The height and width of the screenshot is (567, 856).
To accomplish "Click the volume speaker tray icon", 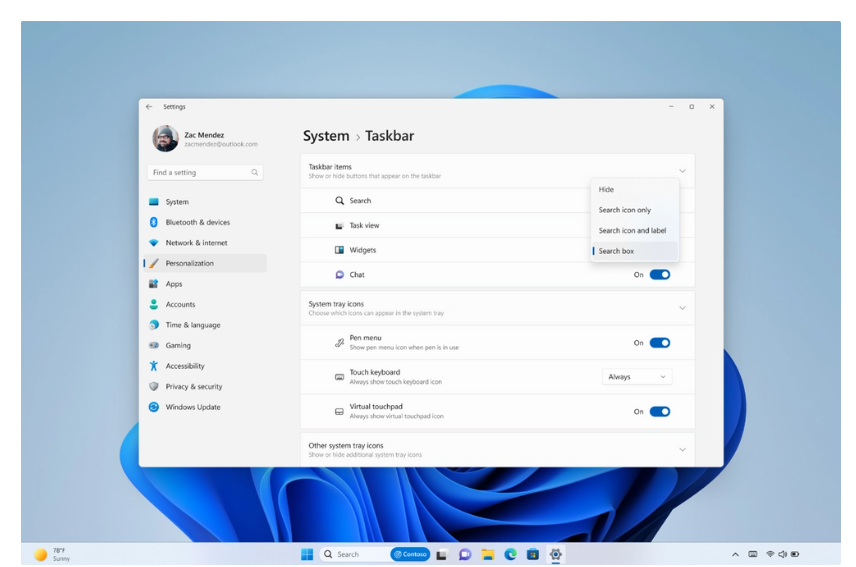I will click(782, 554).
